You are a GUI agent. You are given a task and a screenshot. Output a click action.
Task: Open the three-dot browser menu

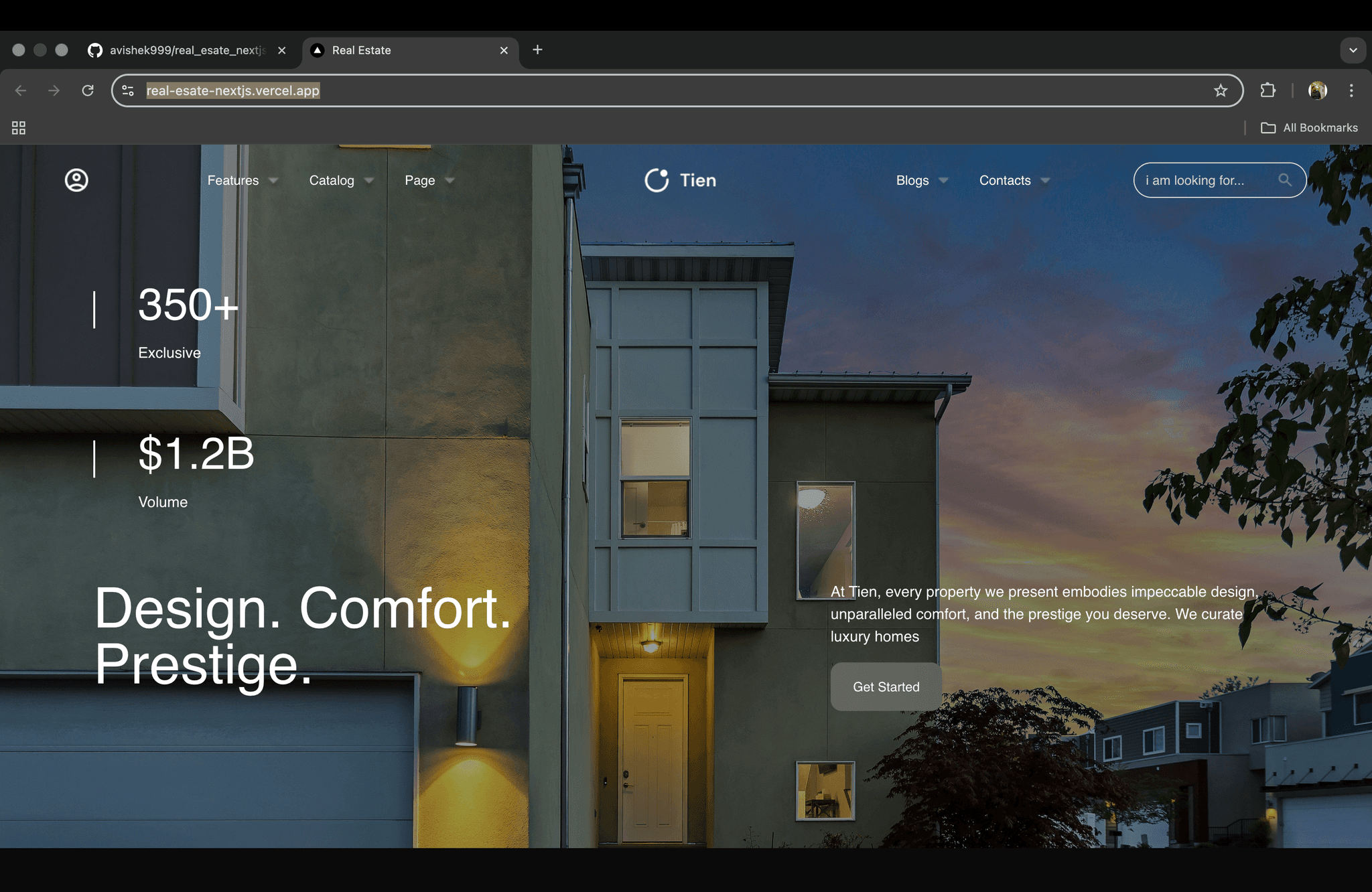click(1352, 90)
